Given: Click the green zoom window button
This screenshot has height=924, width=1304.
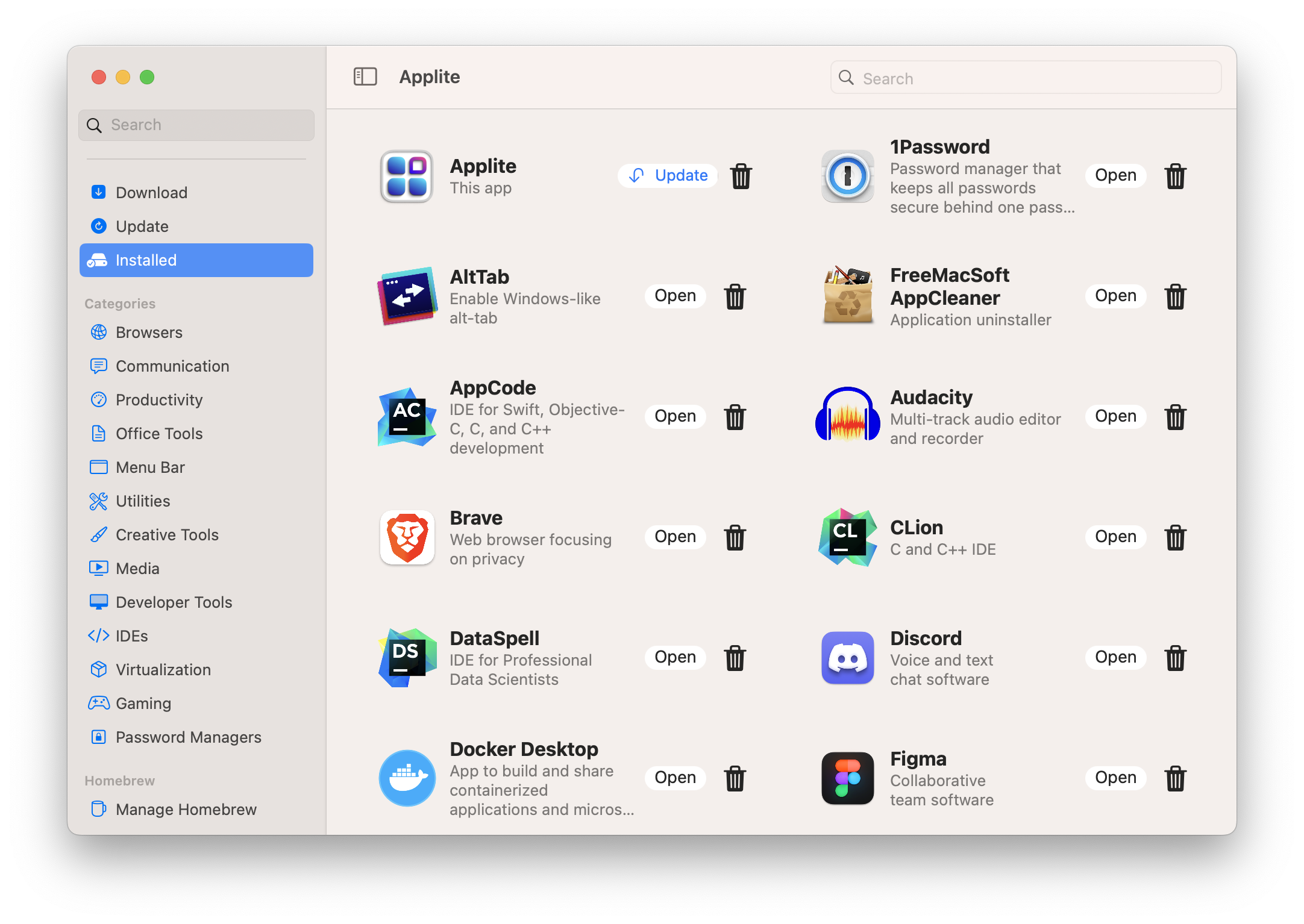Looking at the screenshot, I should [147, 77].
